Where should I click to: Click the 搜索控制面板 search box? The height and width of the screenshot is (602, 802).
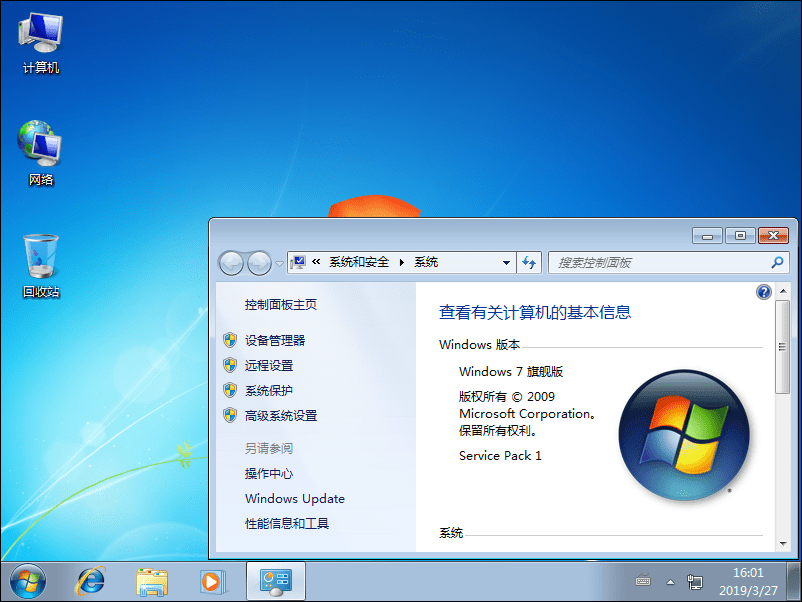(660, 262)
